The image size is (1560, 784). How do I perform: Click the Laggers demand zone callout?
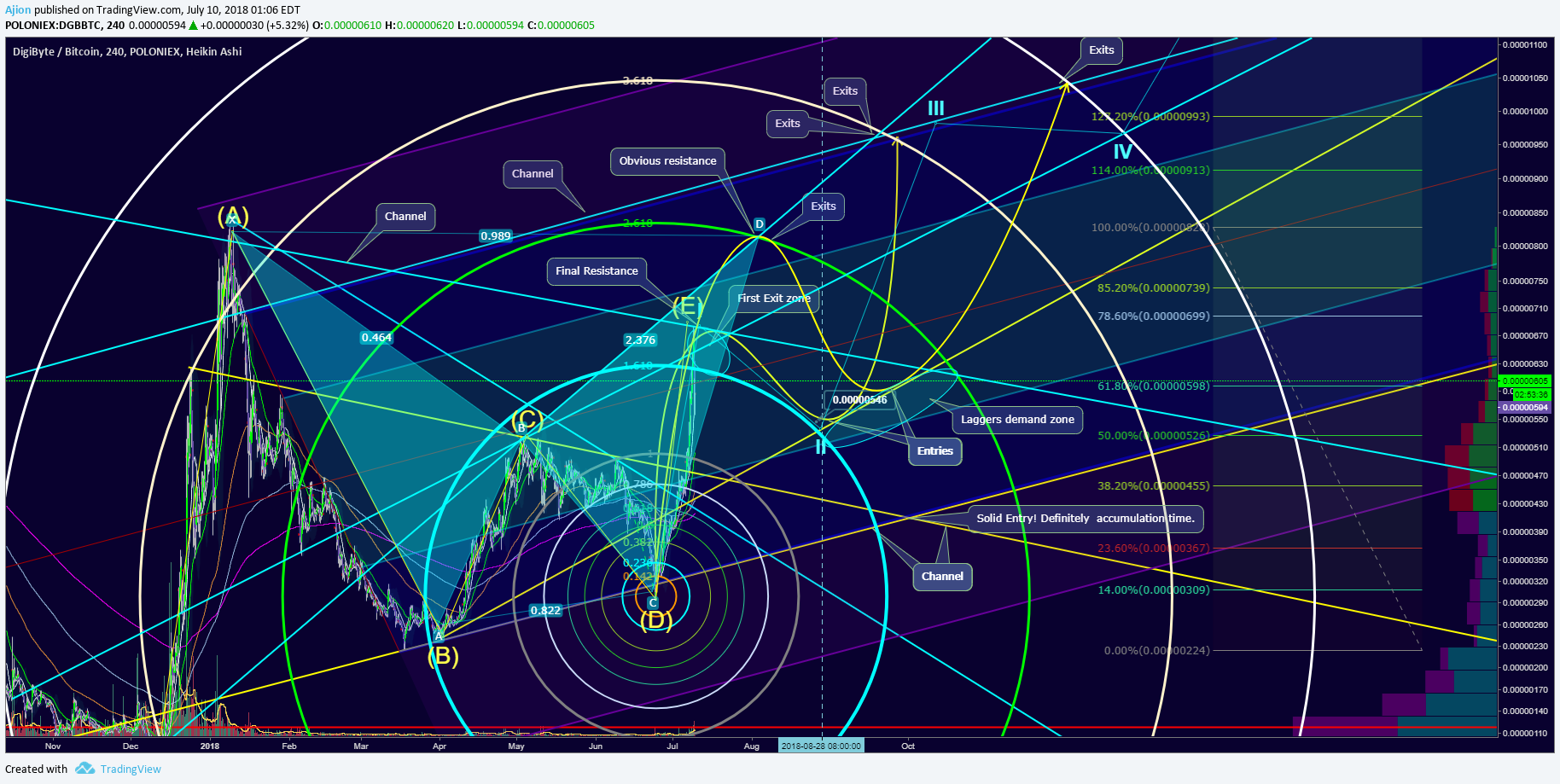tap(1017, 420)
